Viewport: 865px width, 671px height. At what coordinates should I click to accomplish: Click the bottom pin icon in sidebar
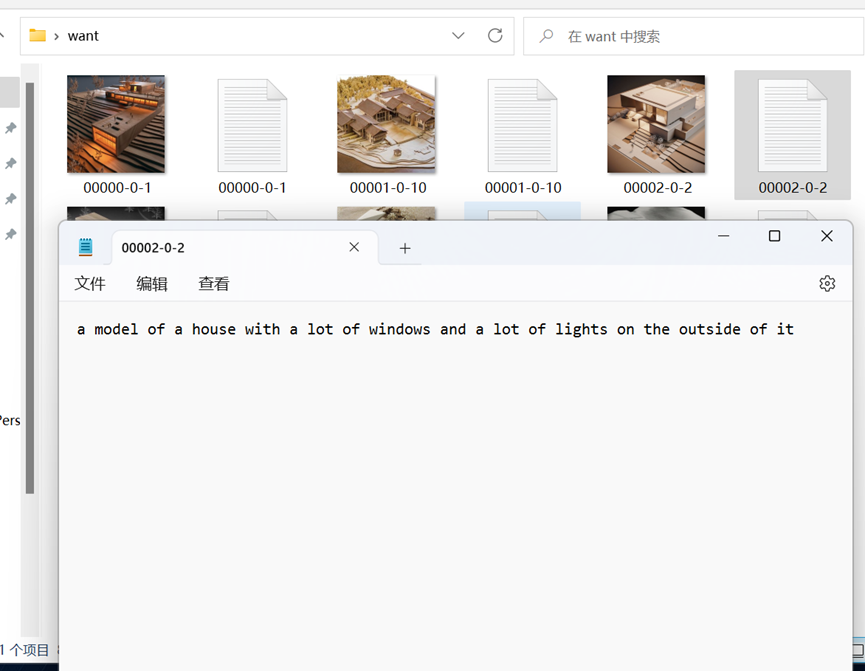coord(10,234)
